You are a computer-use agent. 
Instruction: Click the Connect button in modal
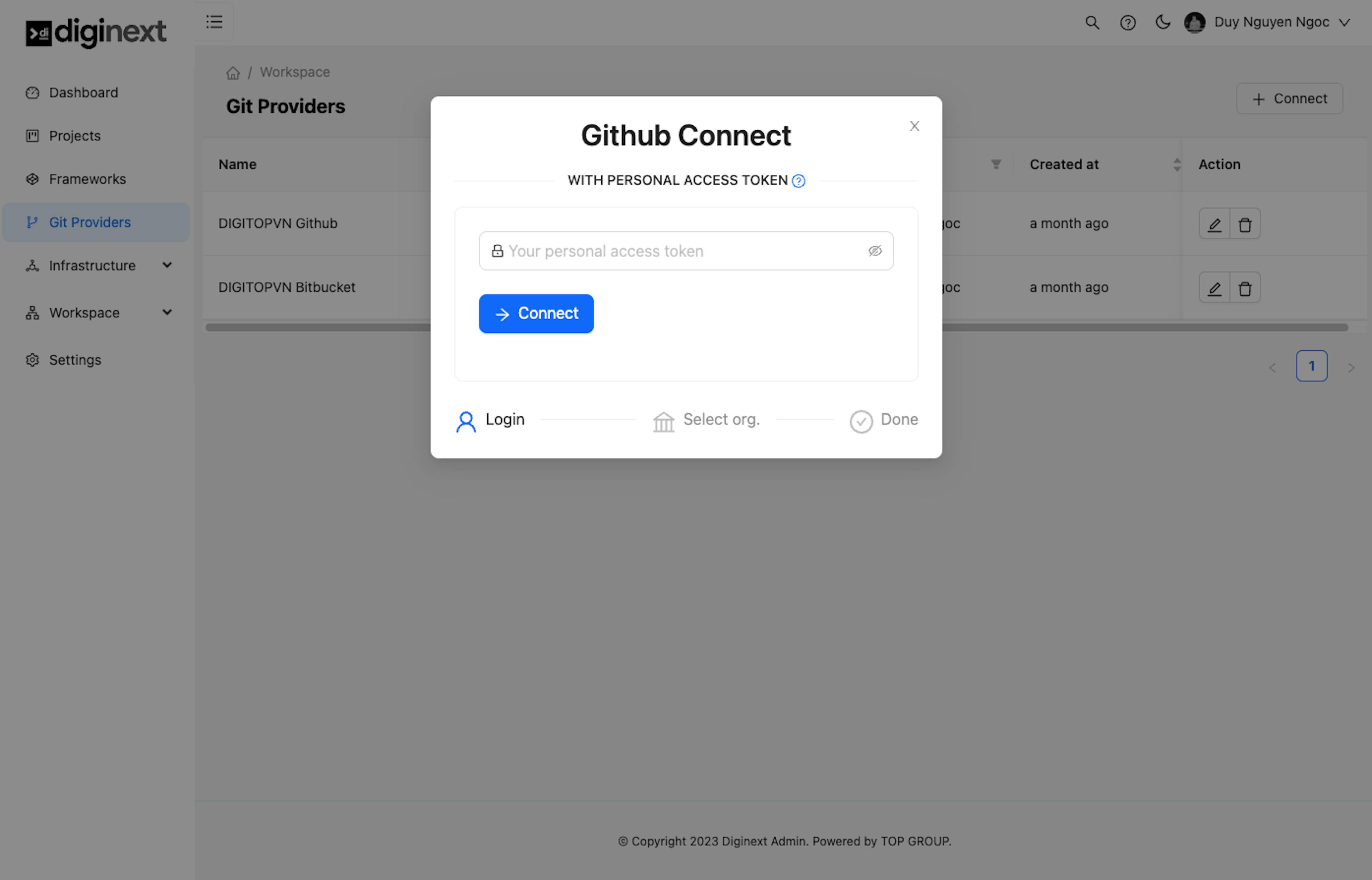point(536,313)
